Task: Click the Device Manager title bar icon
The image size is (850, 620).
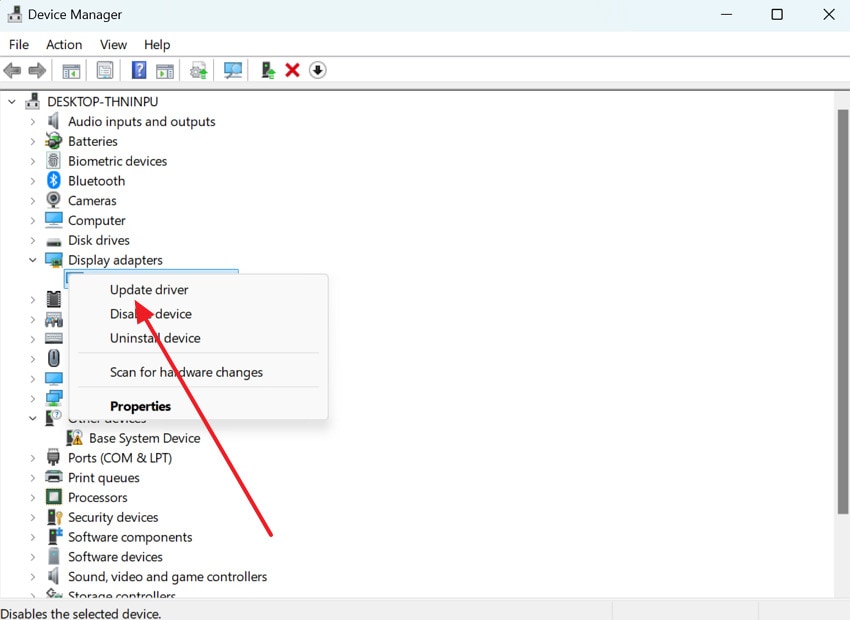Action: [15, 14]
